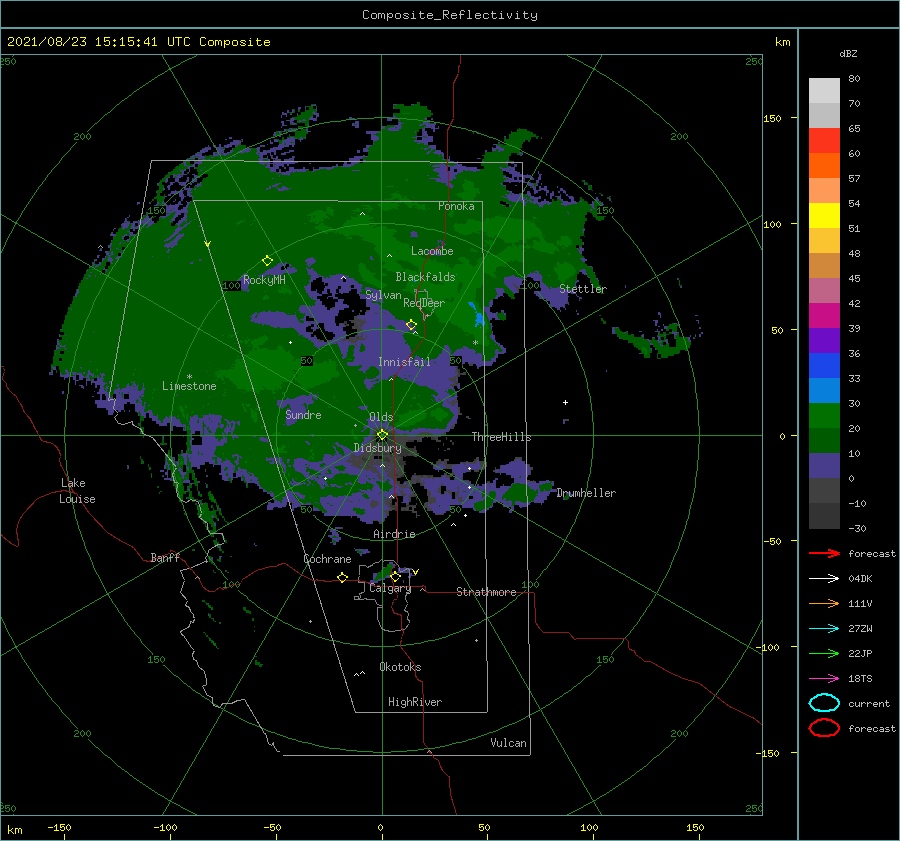Click the RedDeer city label
This screenshot has width=900, height=841.
click(424, 303)
